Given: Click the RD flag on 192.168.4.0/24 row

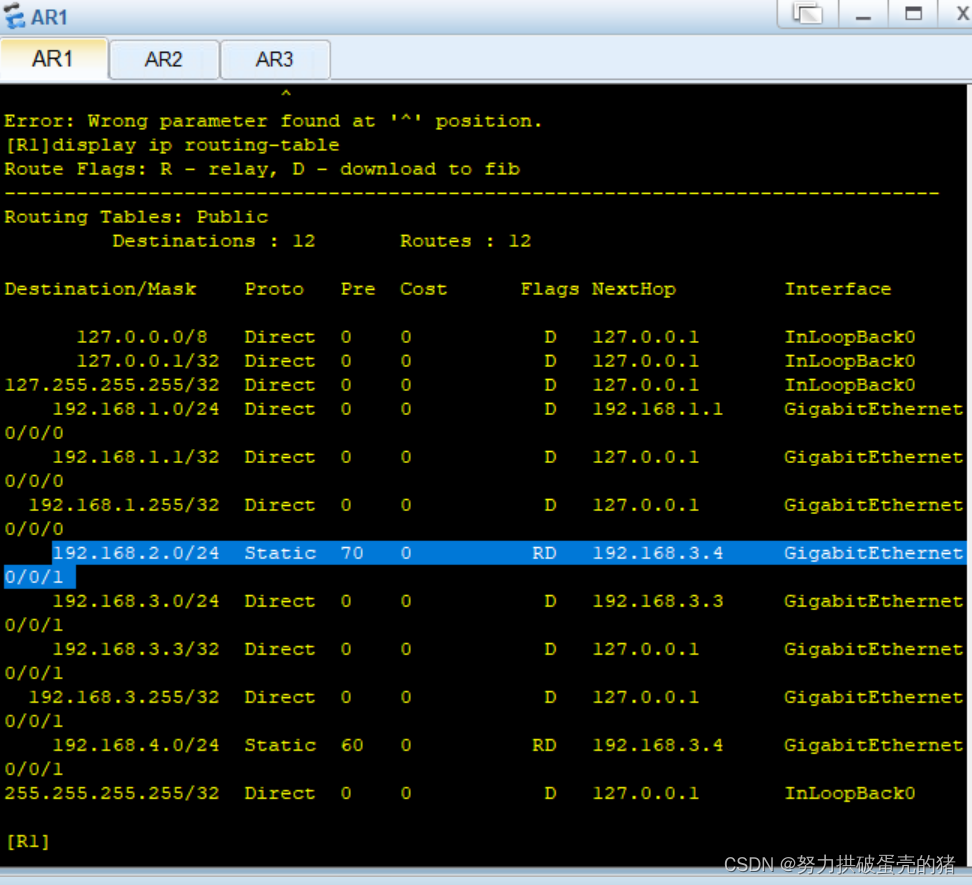Looking at the screenshot, I should 544,746.
